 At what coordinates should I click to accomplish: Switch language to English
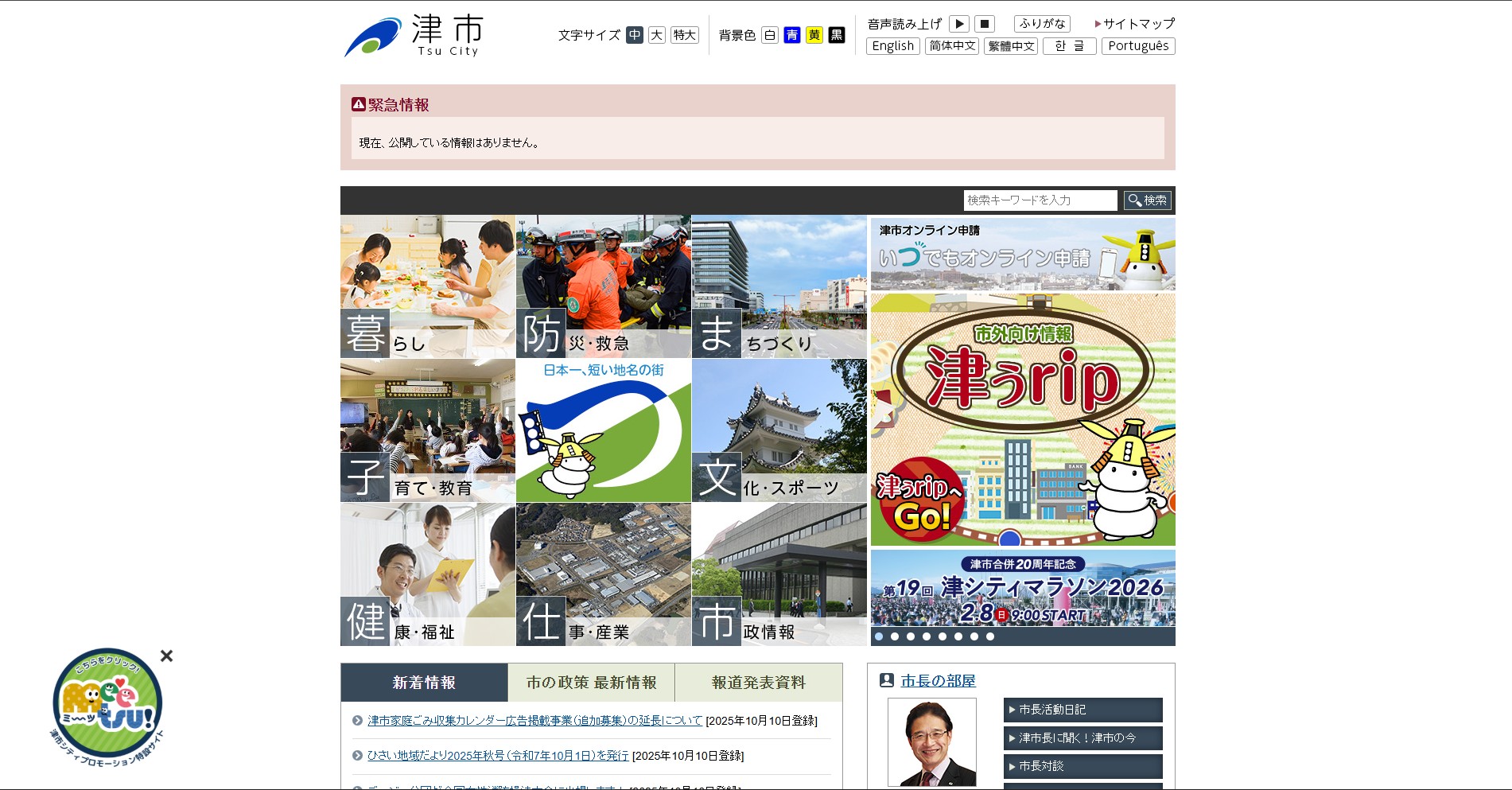(893, 46)
